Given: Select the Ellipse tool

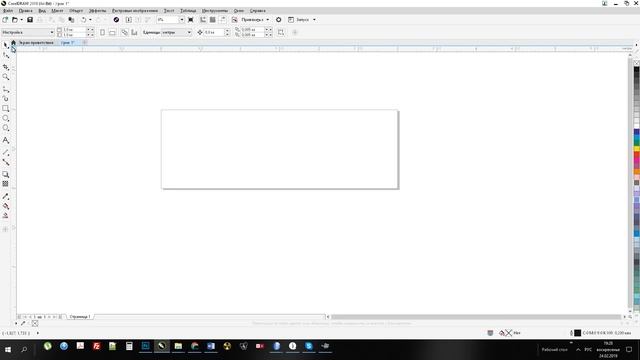Looking at the screenshot, I should click(6, 118).
